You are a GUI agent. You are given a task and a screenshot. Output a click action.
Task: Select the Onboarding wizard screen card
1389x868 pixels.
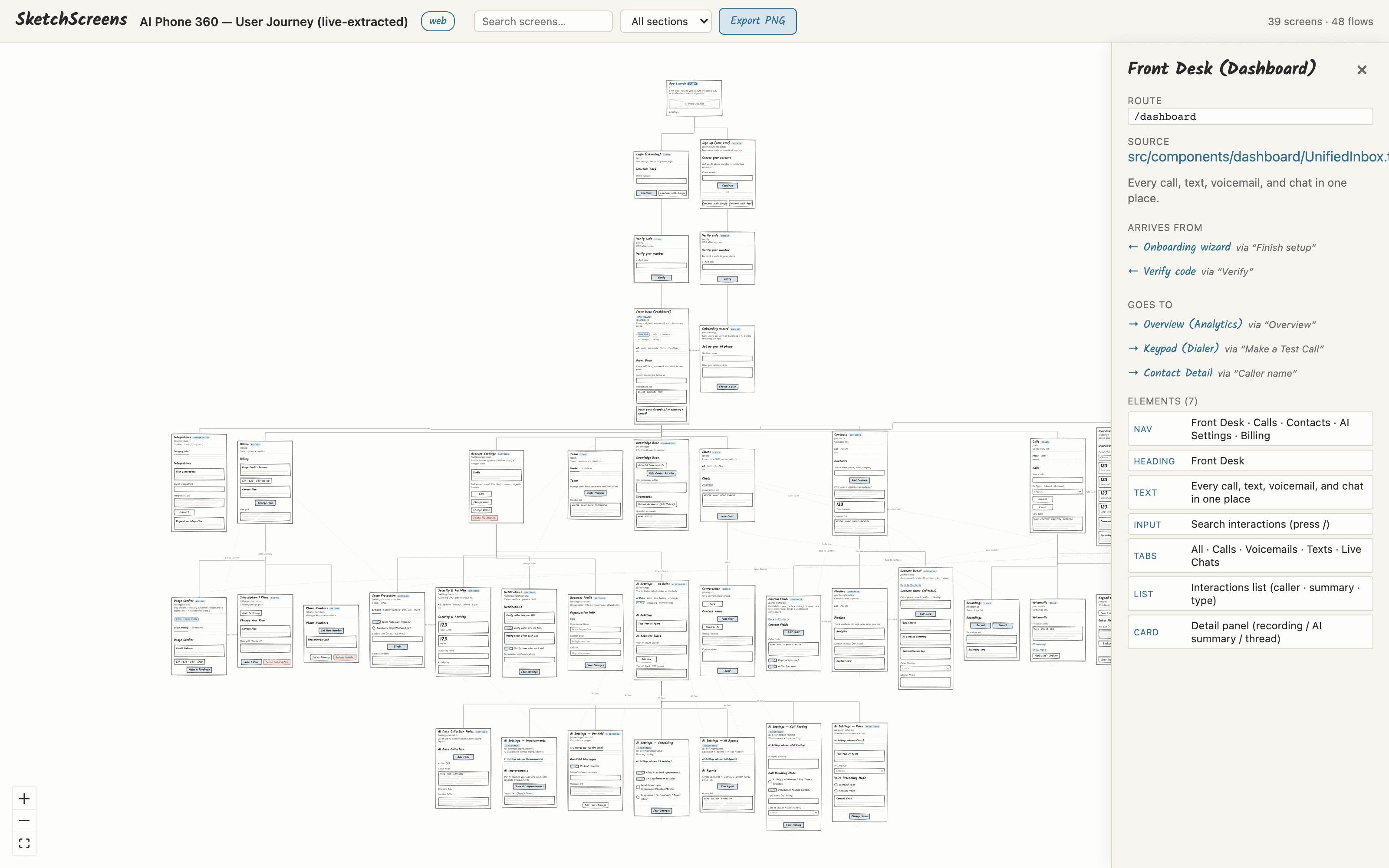[x=727, y=359]
